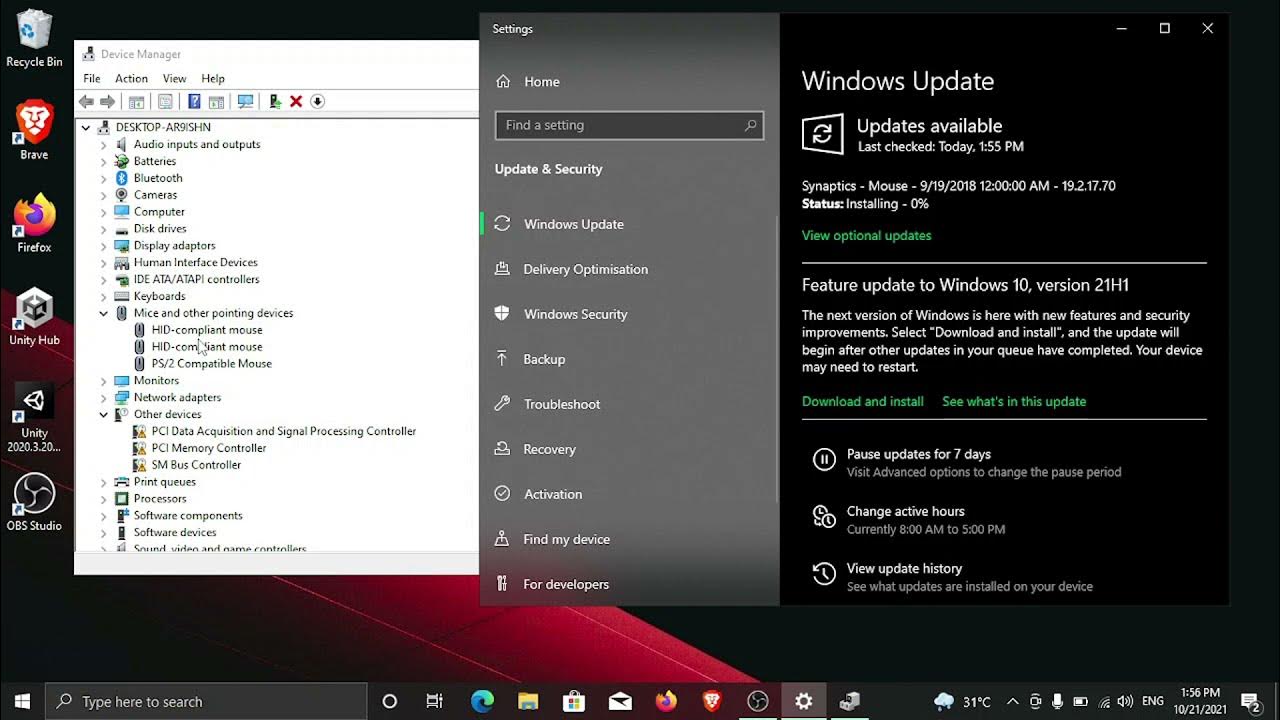
Task: Click Update driver green arrow icon
Action: pyautogui.click(x=274, y=102)
